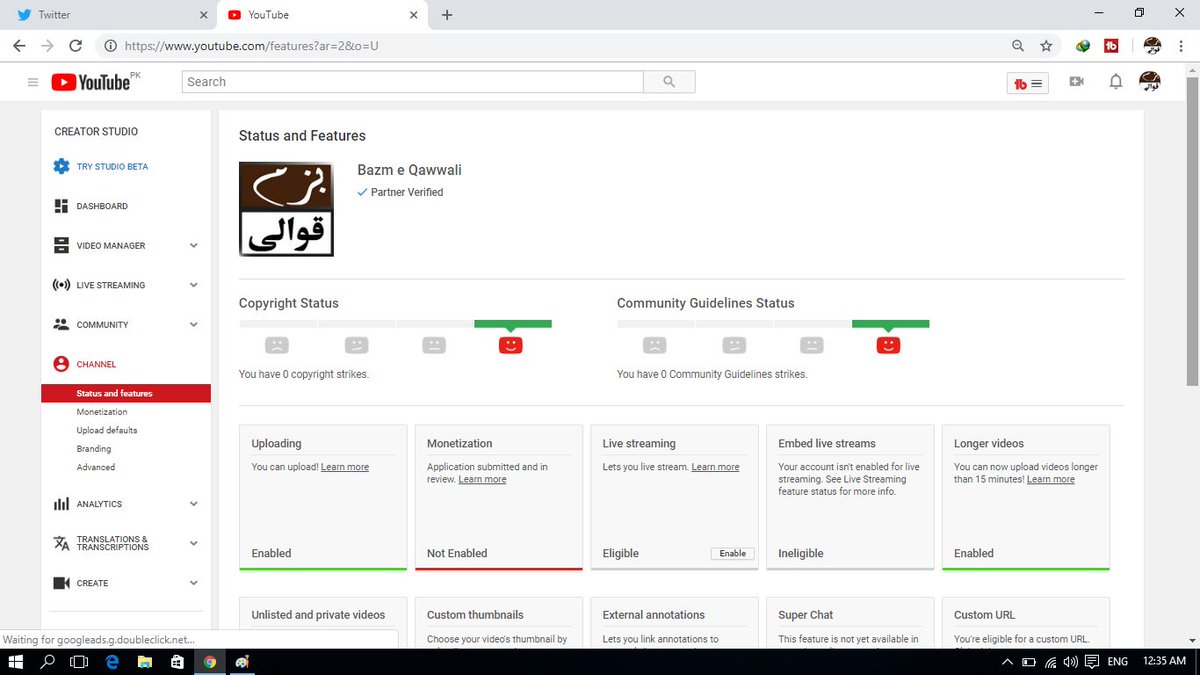Open Monetization in Channel submenu

(x=102, y=412)
